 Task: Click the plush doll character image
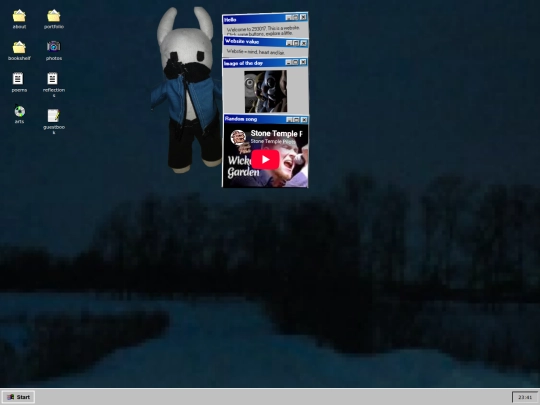pyautogui.click(x=186, y=90)
